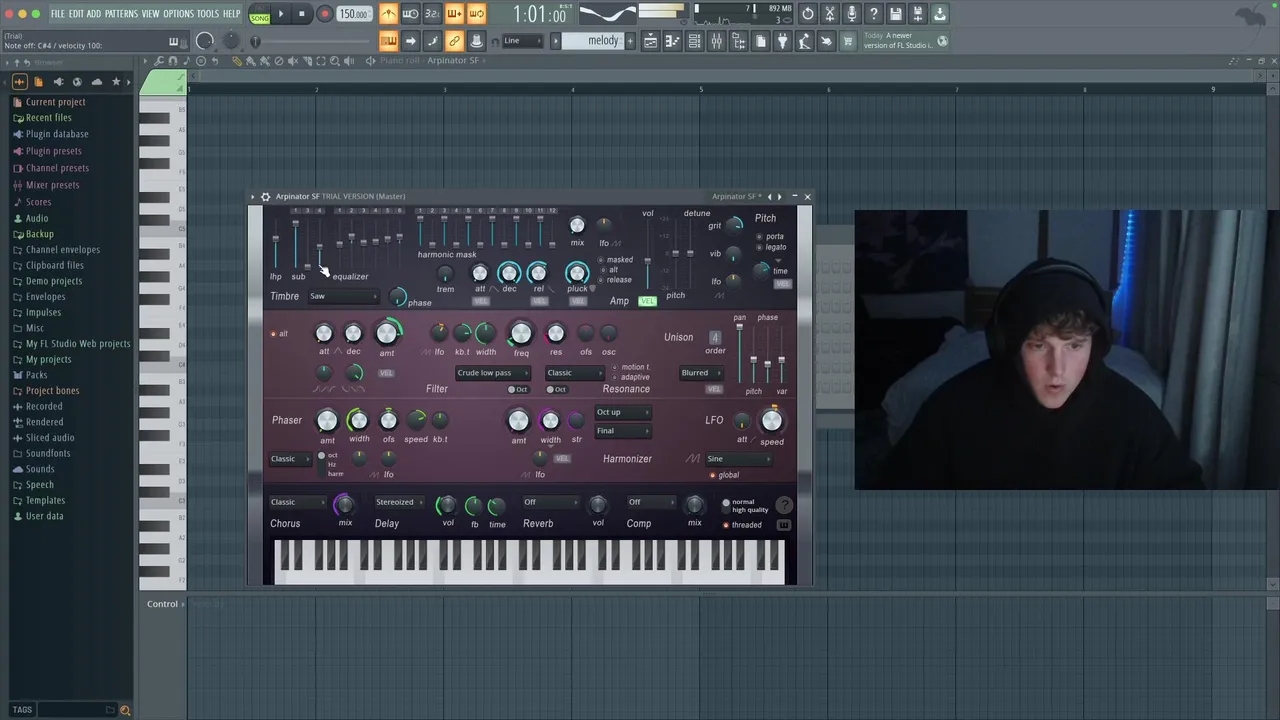Open the Sine LFO shape dropdown
Screen dimensions: 1280x720
point(739,459)
